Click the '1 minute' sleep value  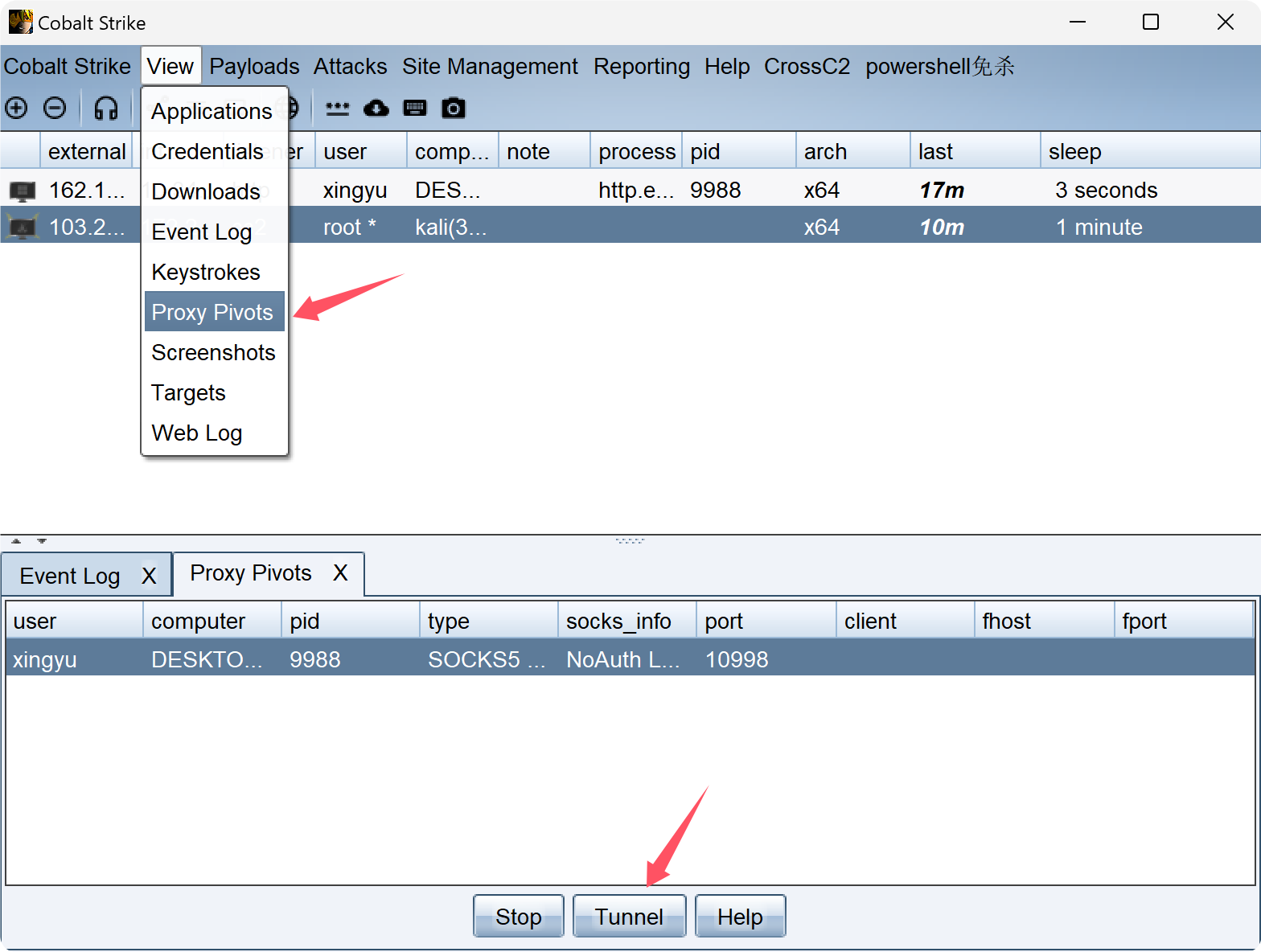[1099, 228]
